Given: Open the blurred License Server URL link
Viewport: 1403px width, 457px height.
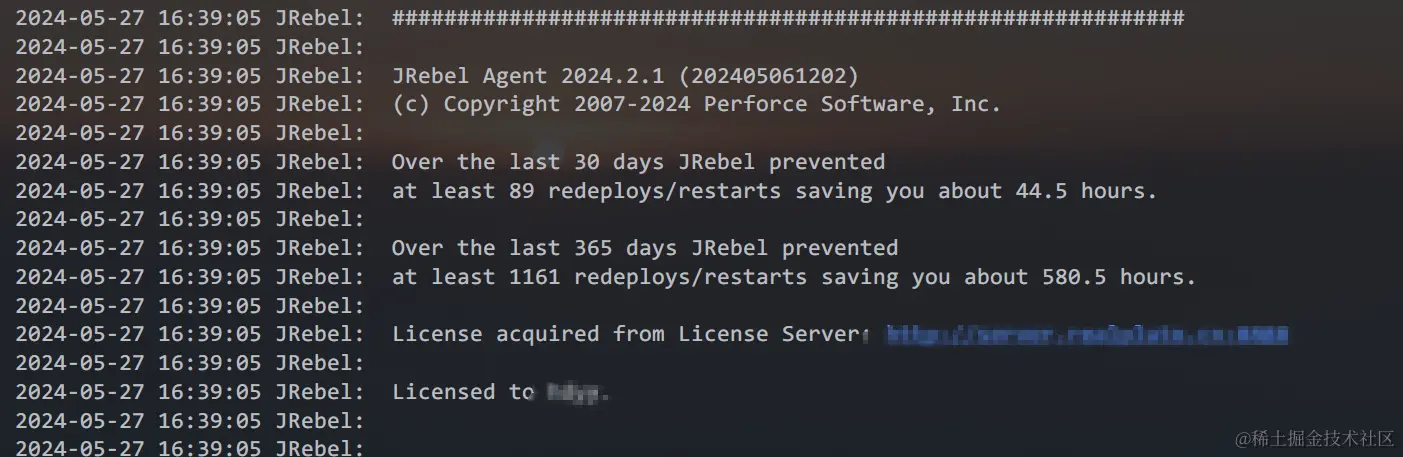Looking at the screenshot, I should 1087,334.
